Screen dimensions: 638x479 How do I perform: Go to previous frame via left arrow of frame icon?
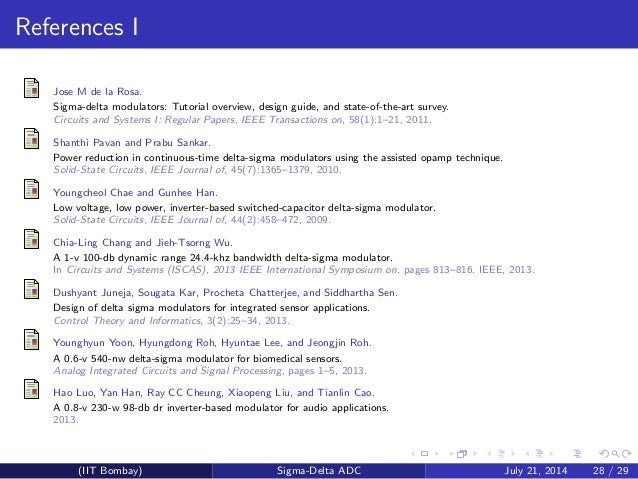click(x=451, y=453)
